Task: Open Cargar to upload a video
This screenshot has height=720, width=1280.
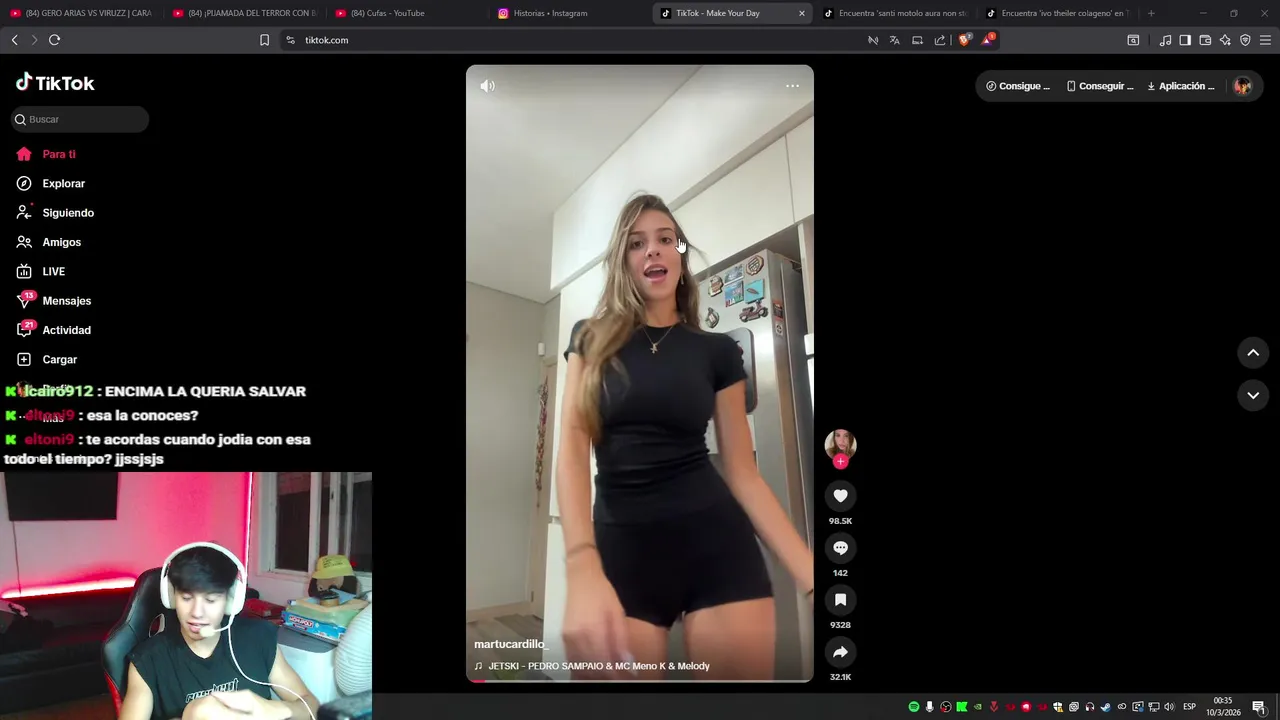Action: (x=47, y=359)
